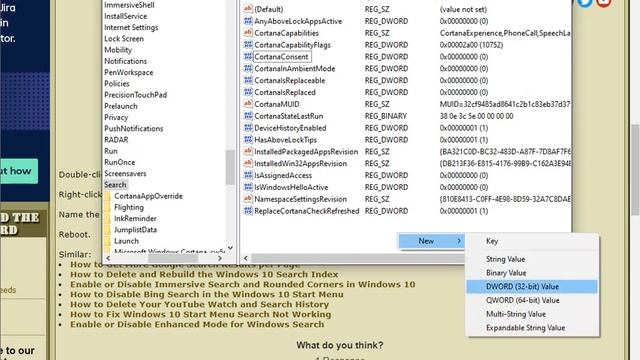Click the CortanaIsReplaced value icon
Image resolution: width=640 pixels, height=360 pixels.
click(x=248, y=92)
